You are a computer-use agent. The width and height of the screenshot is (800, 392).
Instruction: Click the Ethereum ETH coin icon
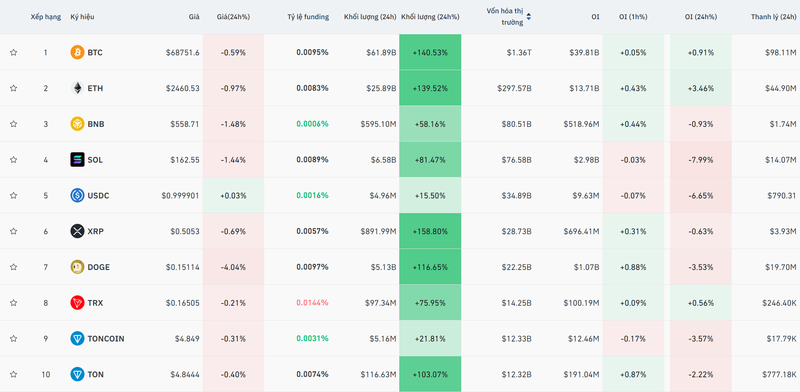(x=77, y=88)
